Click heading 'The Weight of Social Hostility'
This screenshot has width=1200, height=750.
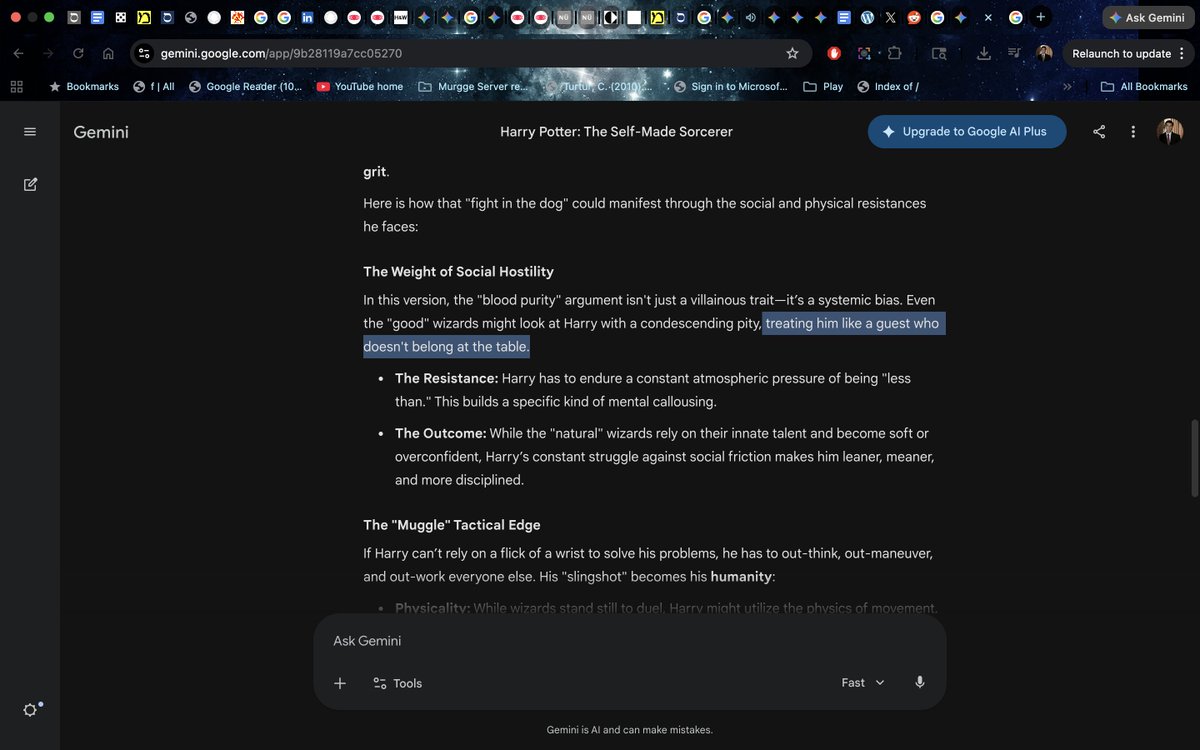coord(458,272)
